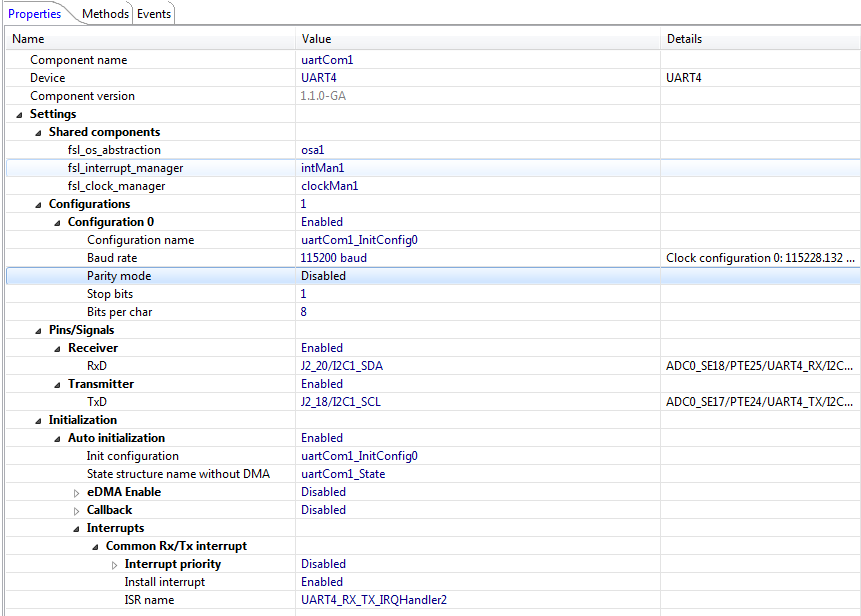Image resolution: width=861 pixels, height=616 pixels.
Task: Toggle the Receiver Enabled setting
Action: (x=321, y=348)
